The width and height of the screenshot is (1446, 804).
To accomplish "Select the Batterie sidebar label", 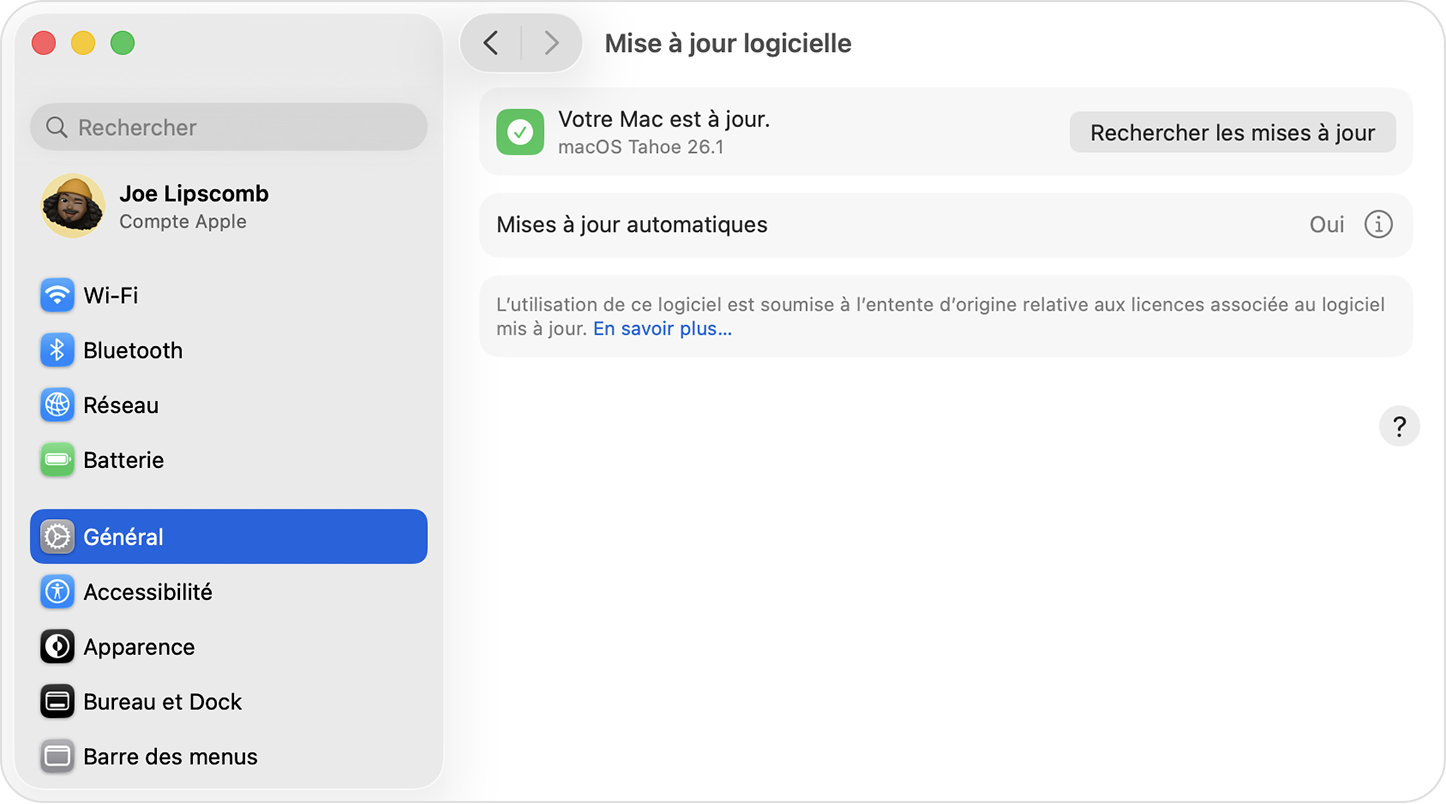I will coord(124,461).
